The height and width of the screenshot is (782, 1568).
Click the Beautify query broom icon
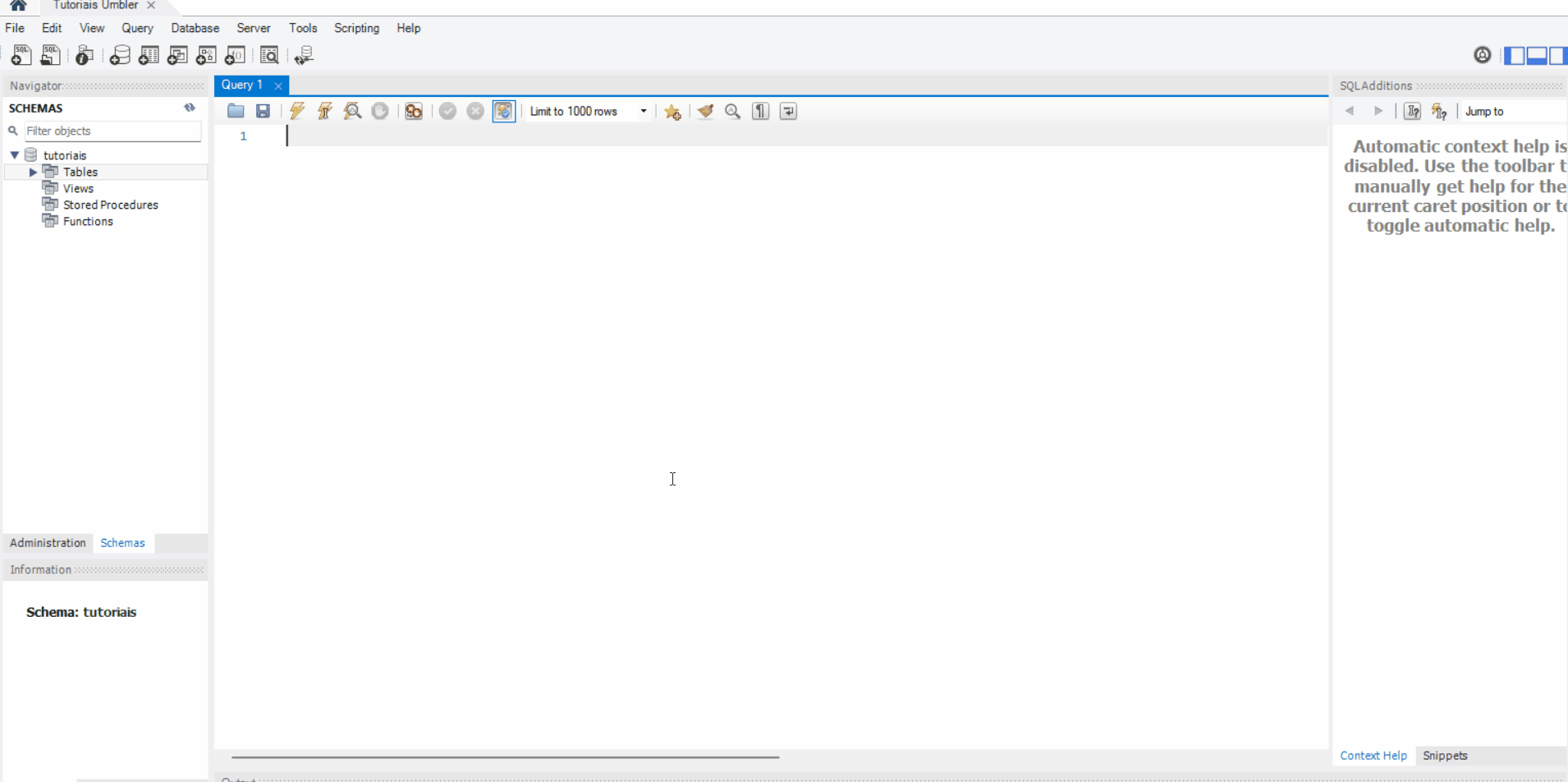(705, 111)
